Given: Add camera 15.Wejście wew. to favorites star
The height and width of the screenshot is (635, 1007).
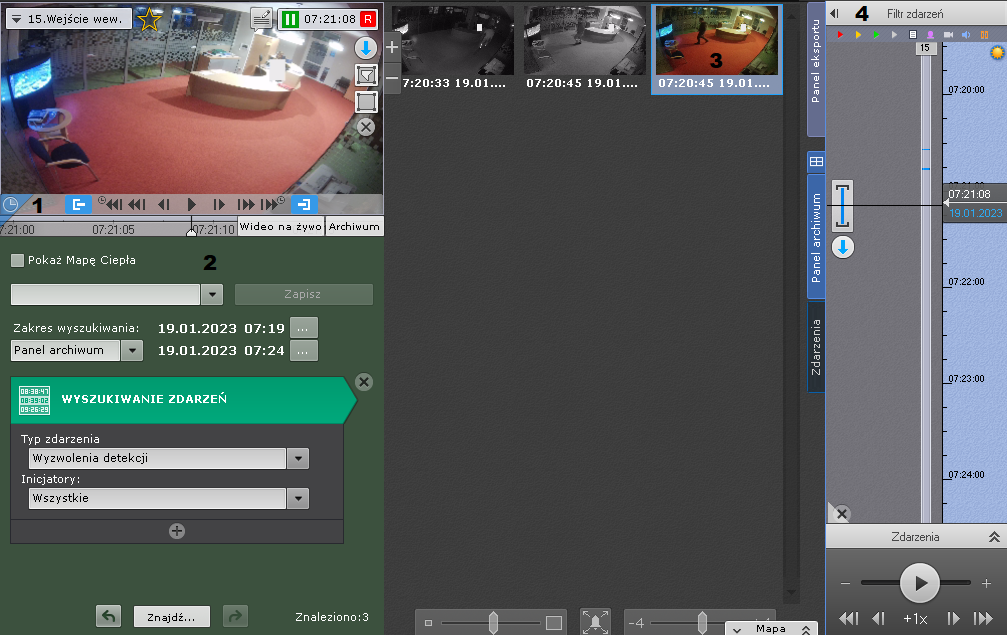Looking at the screenshot, I should coord(149,19).
